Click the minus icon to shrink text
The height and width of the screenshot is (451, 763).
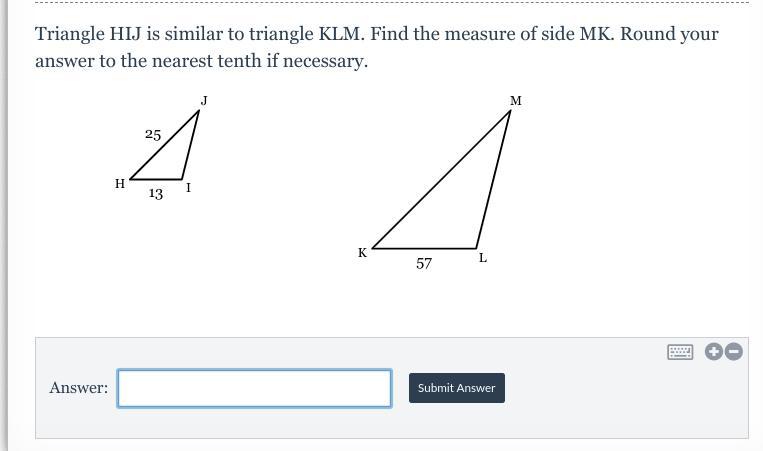coord(734,351)
